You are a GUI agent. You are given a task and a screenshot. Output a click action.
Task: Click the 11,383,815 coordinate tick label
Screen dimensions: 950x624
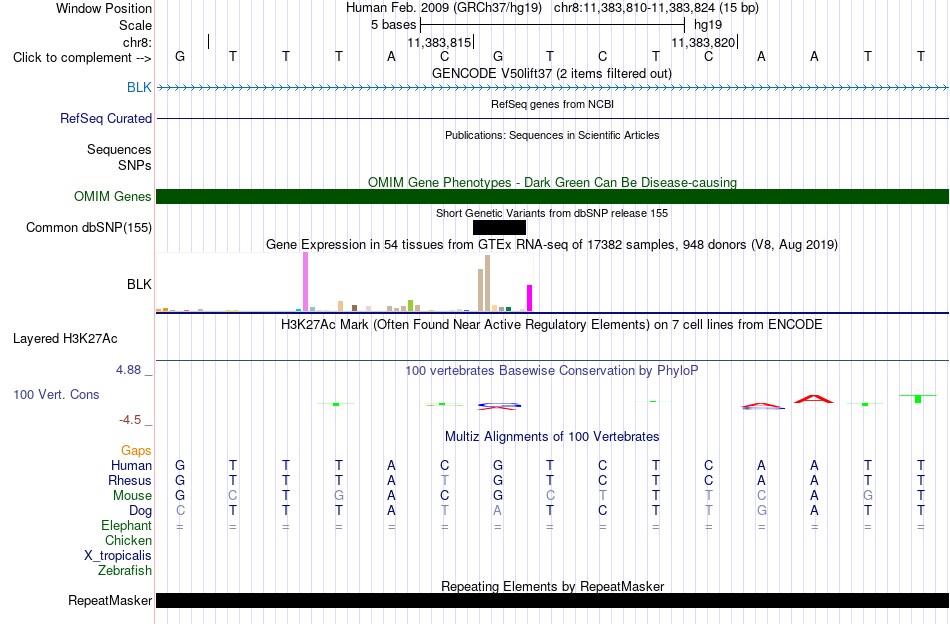click(439, 42)
